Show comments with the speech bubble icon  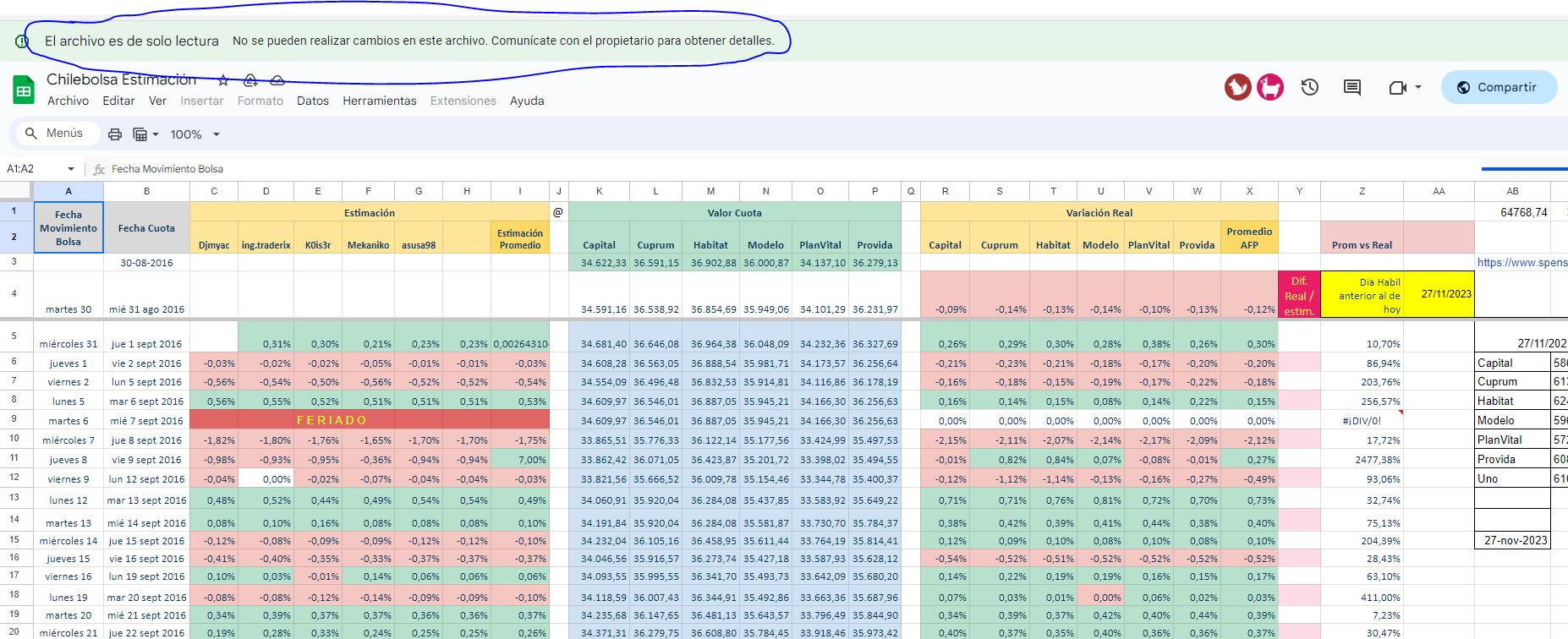[1352, 87]
